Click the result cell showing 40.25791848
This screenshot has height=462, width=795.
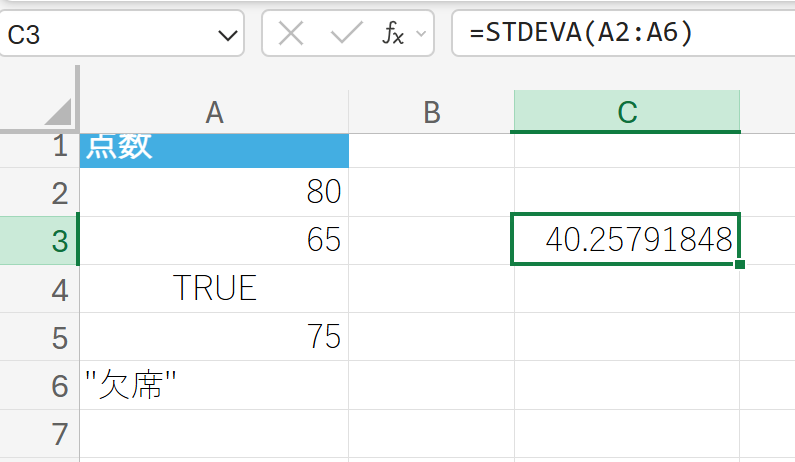[x=626, y=241]
